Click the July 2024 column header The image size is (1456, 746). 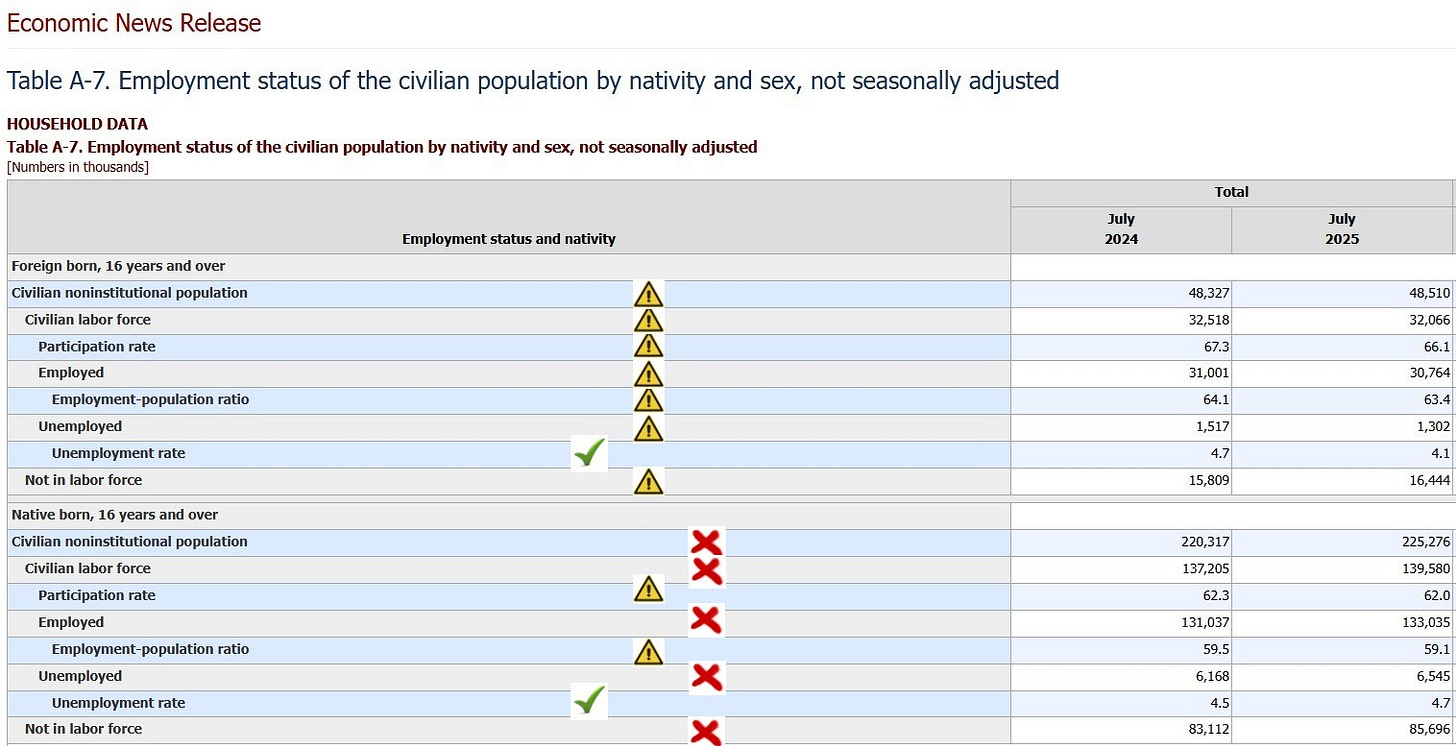[1121, 229]
